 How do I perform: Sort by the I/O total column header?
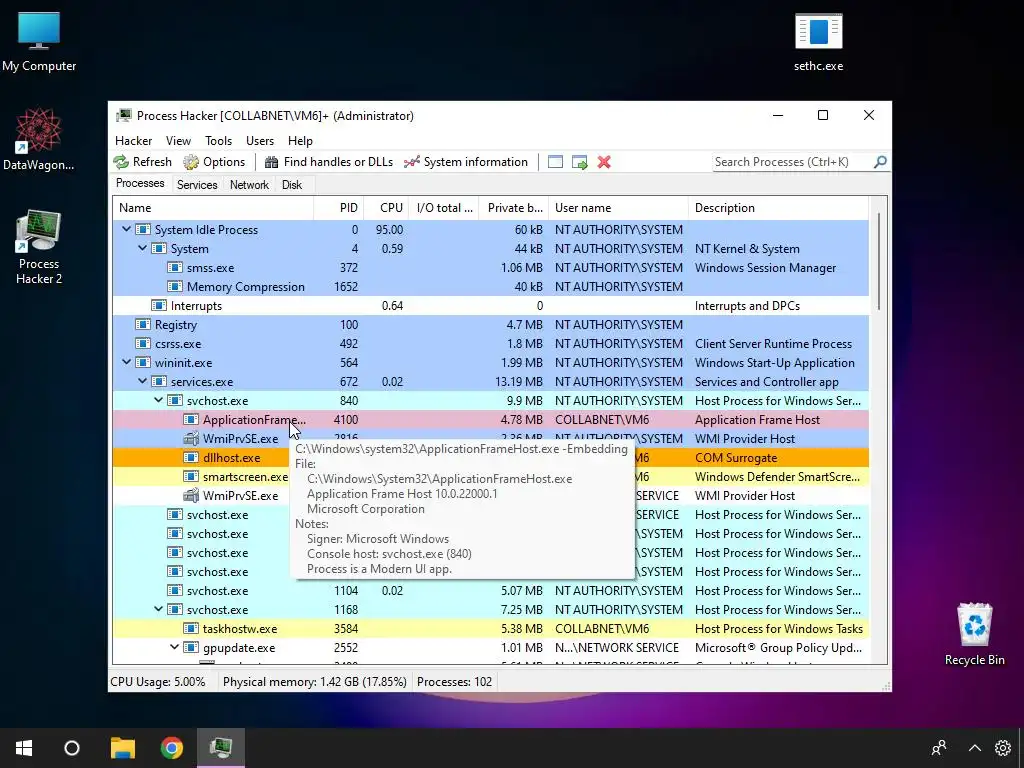[x=444, y=208]
